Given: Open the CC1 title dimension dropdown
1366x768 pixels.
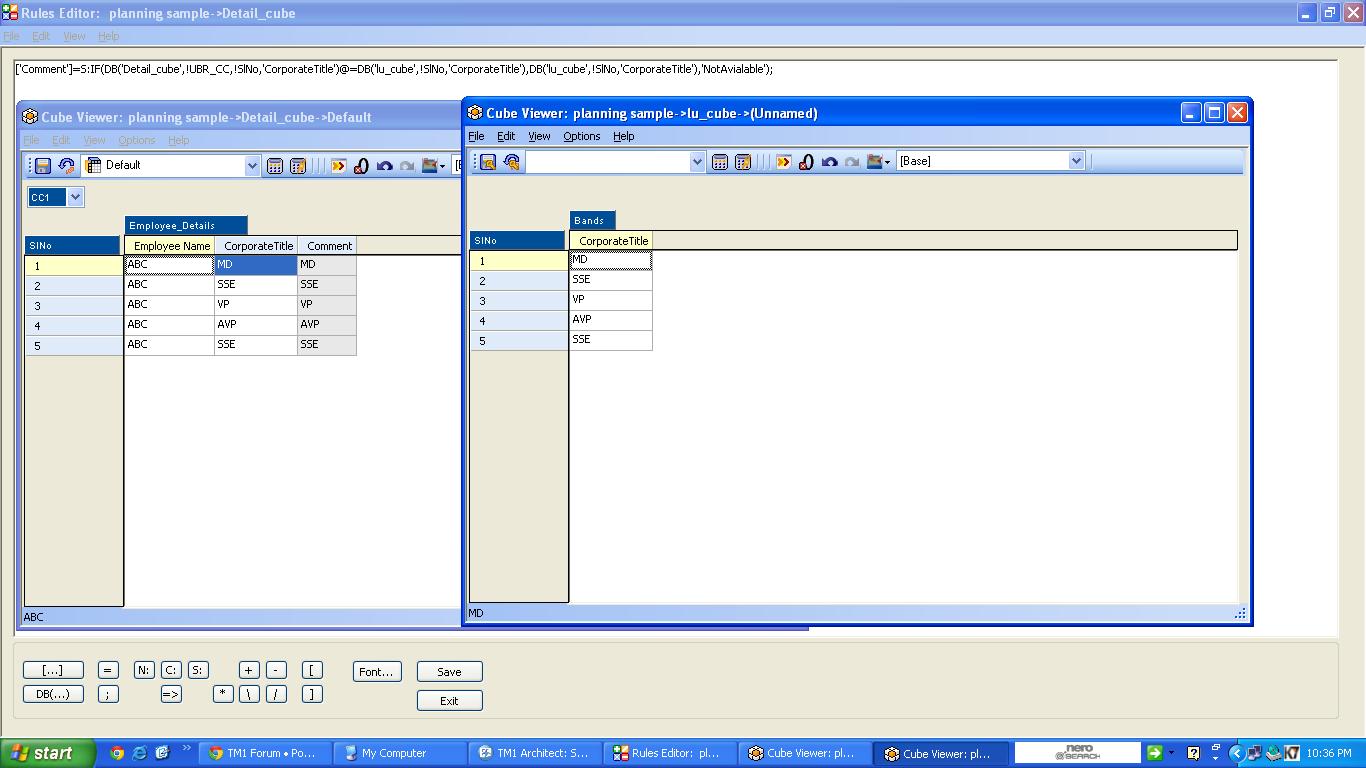Looking at the screenshot, I should pos(75,197).
